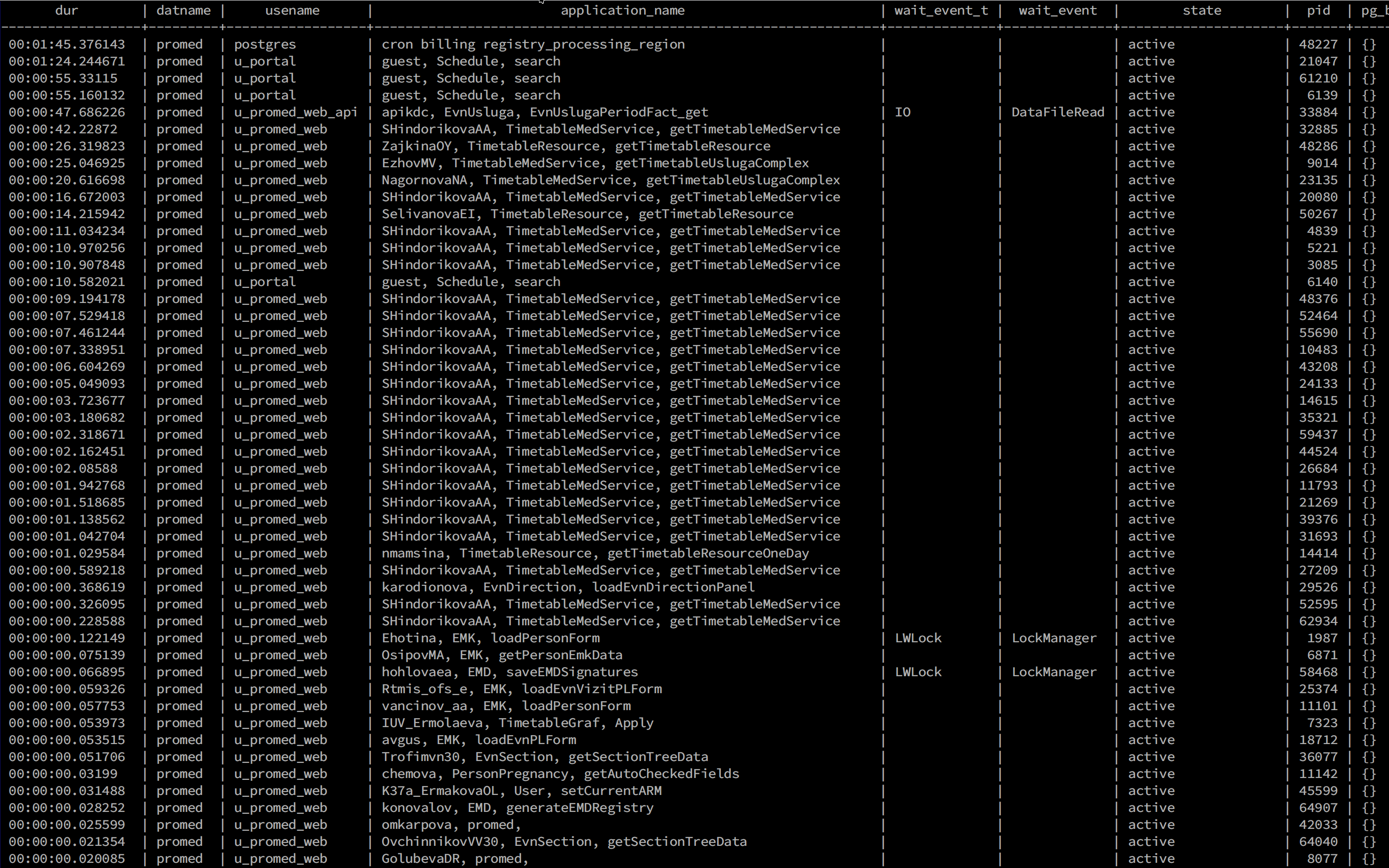Click 'cron billing registry_processing_region' application name
The image size is (1389, 868).
tap(533, 44)
